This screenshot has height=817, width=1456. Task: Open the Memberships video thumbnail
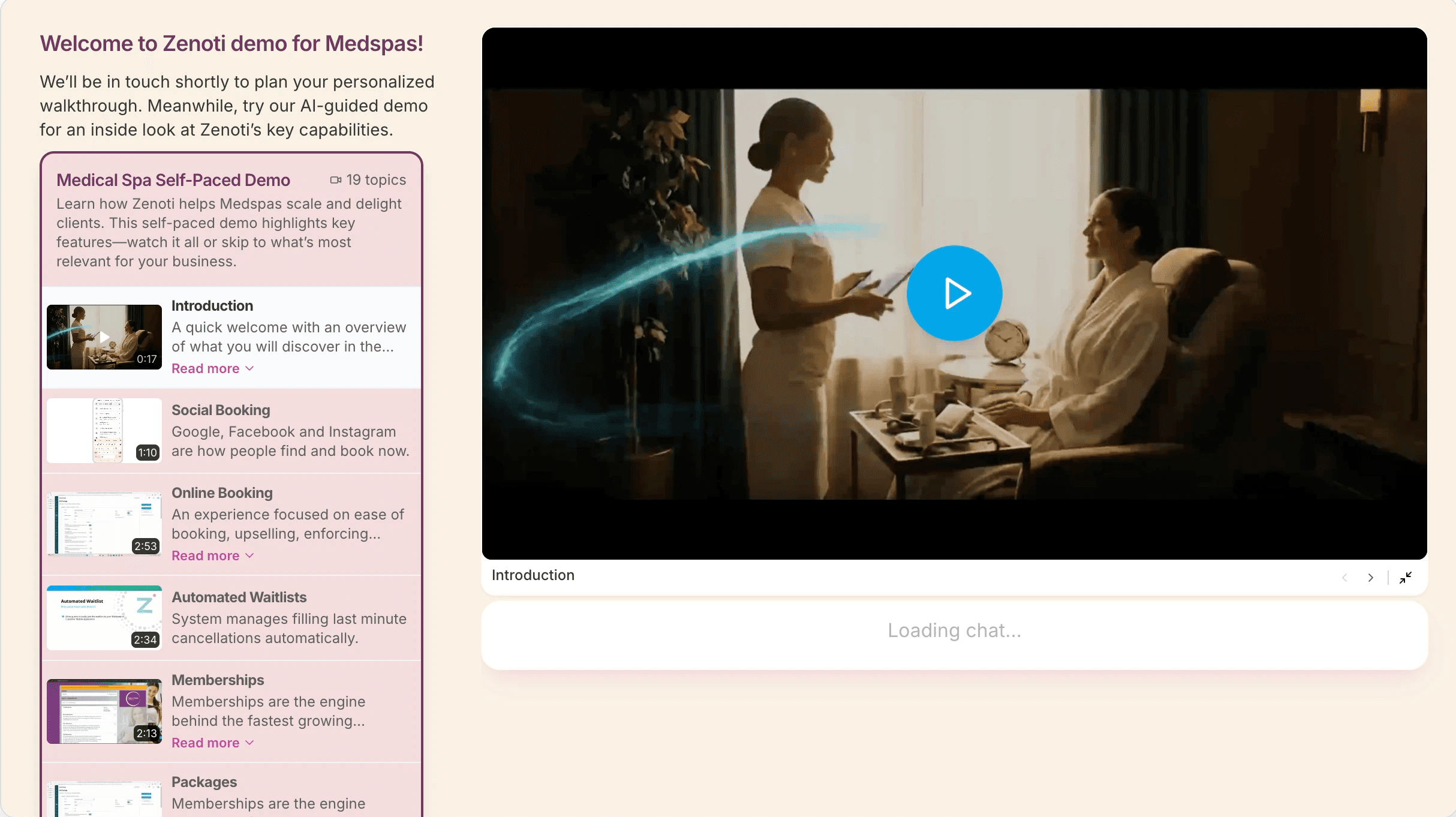(104, 711)
